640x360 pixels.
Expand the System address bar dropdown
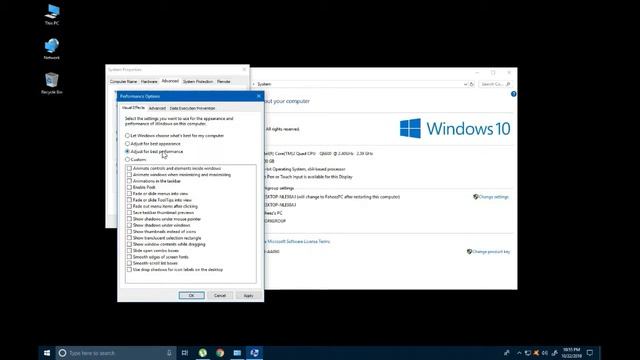(465, 84)
